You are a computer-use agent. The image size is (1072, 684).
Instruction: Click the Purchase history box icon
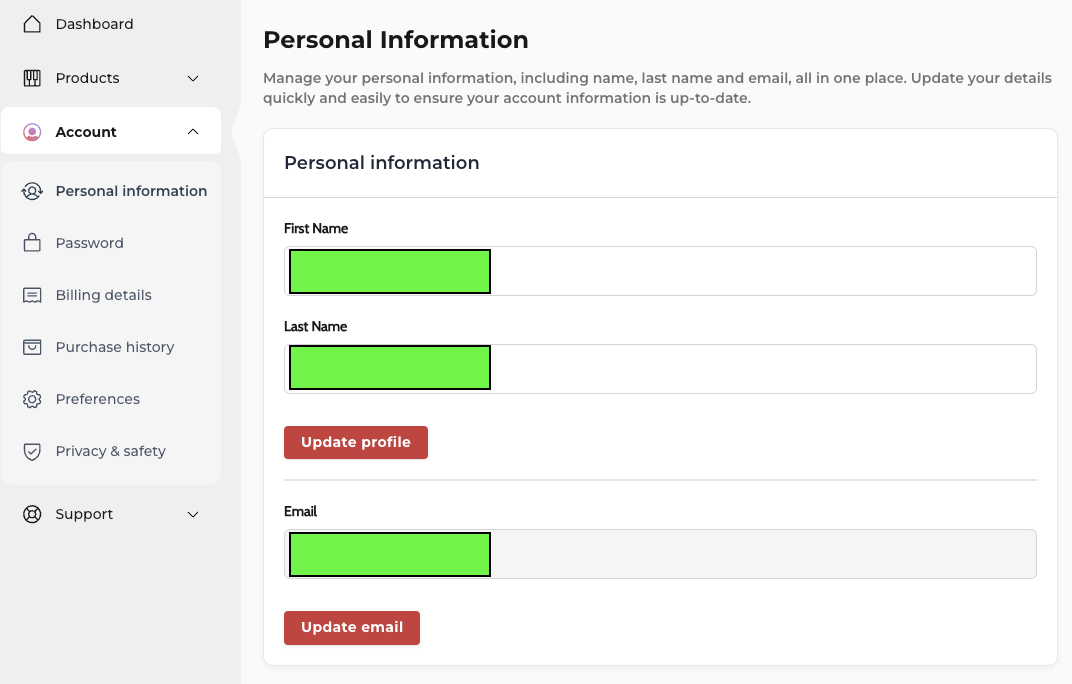(x=32, y=347)
